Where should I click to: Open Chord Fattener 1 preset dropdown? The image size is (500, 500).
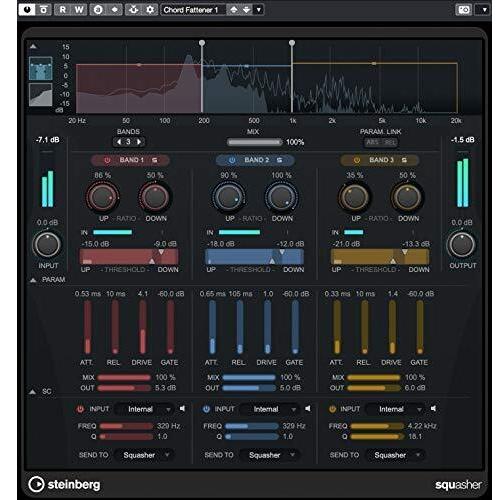259,10
